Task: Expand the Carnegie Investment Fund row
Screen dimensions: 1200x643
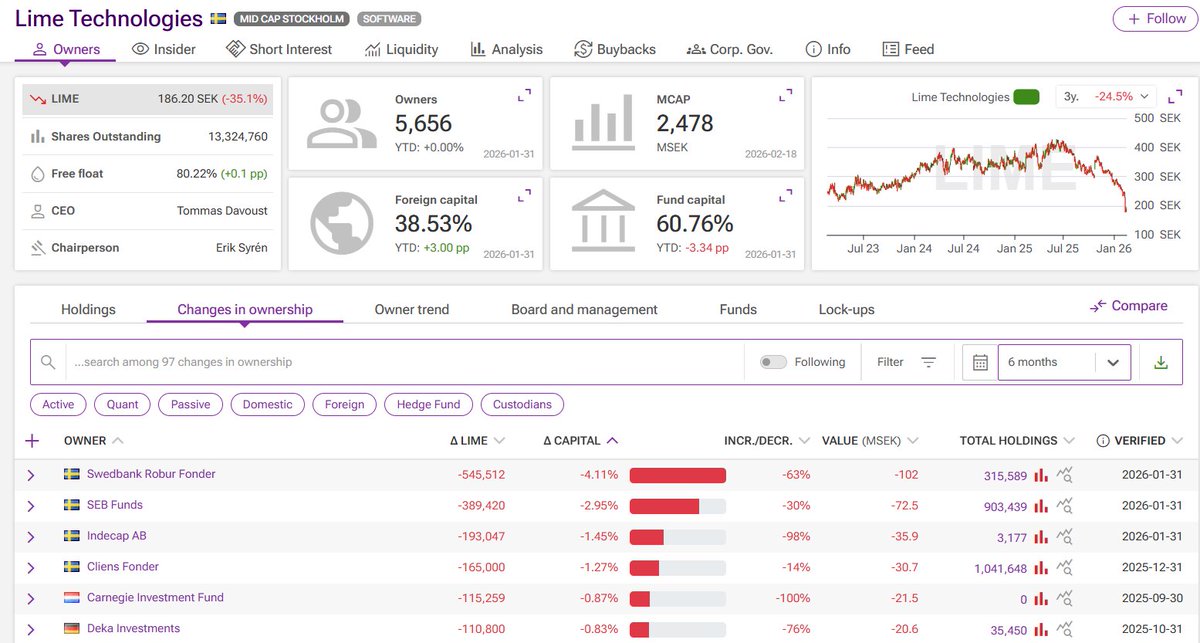Action: (x=30, y=599)
